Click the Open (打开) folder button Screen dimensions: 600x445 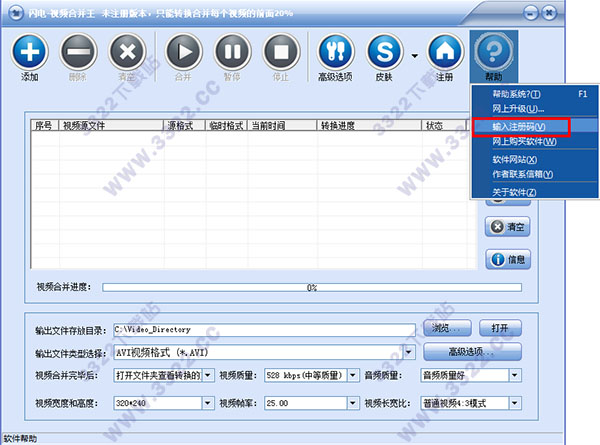499,328
